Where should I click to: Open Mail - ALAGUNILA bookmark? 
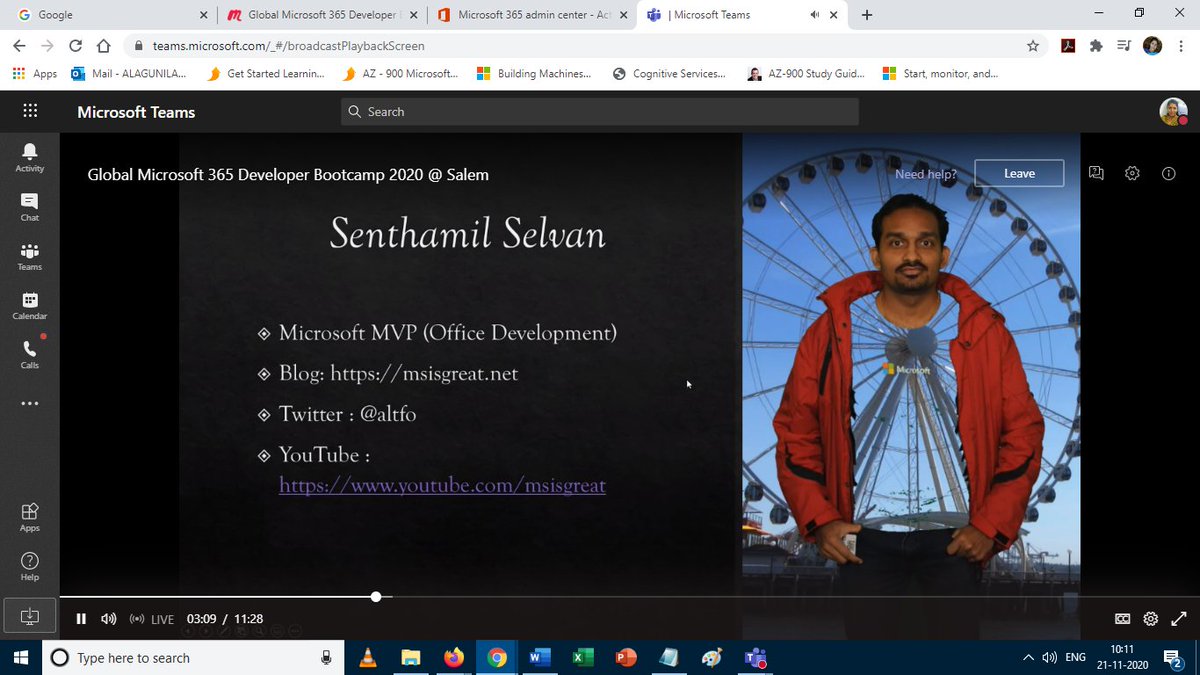pos(129,73)
